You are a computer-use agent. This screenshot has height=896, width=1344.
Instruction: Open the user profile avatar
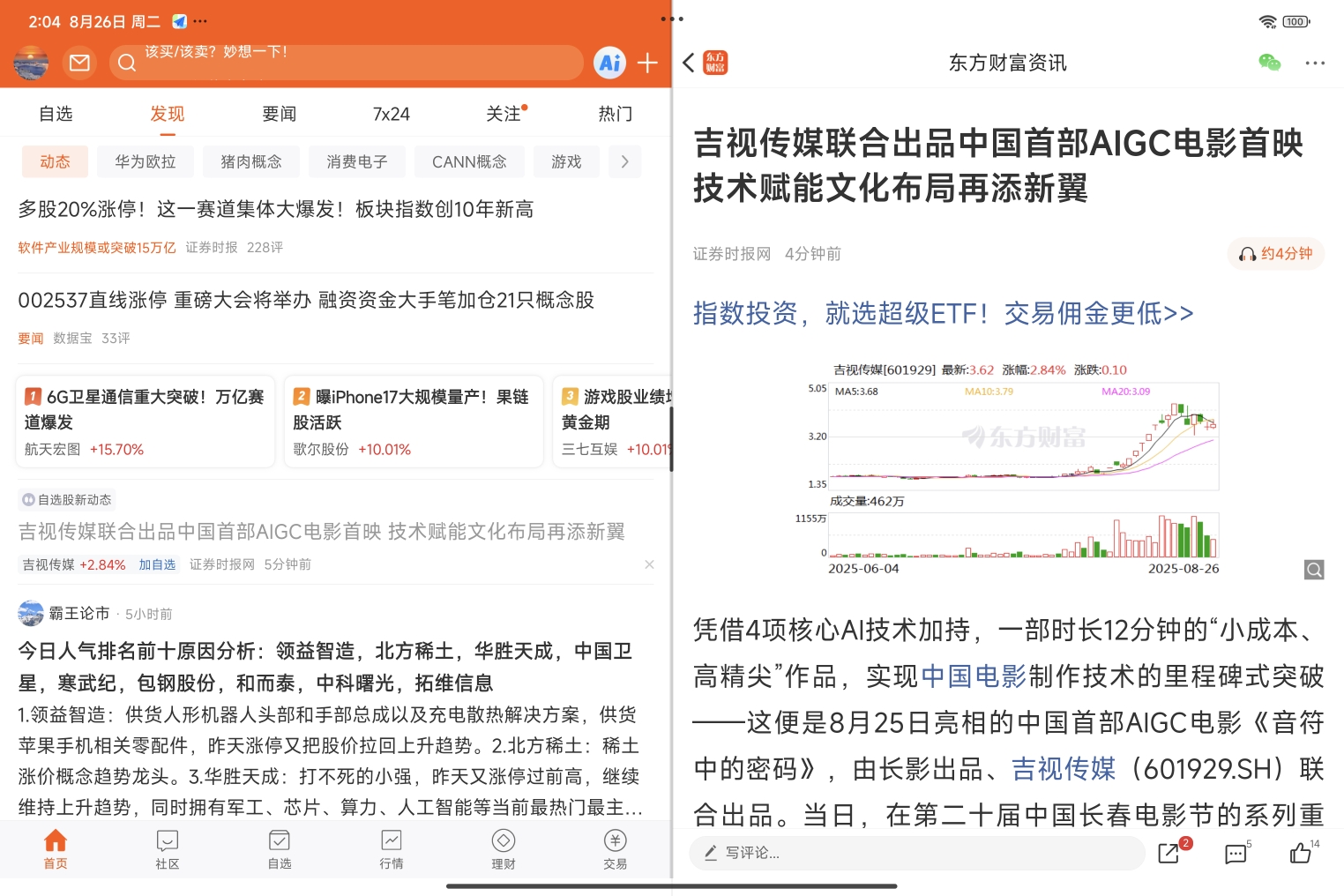32,63
